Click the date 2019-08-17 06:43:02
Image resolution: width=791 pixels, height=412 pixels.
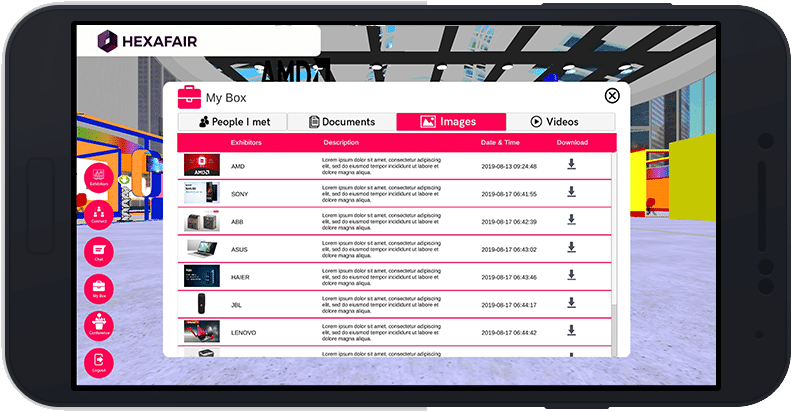click(x=509, y=250)
